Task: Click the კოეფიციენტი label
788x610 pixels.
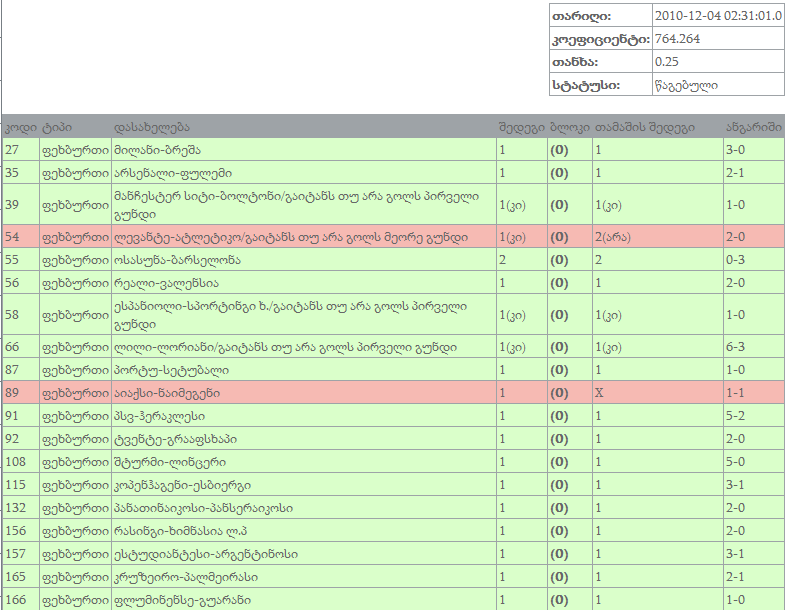Action: click(x=601, y=39)
